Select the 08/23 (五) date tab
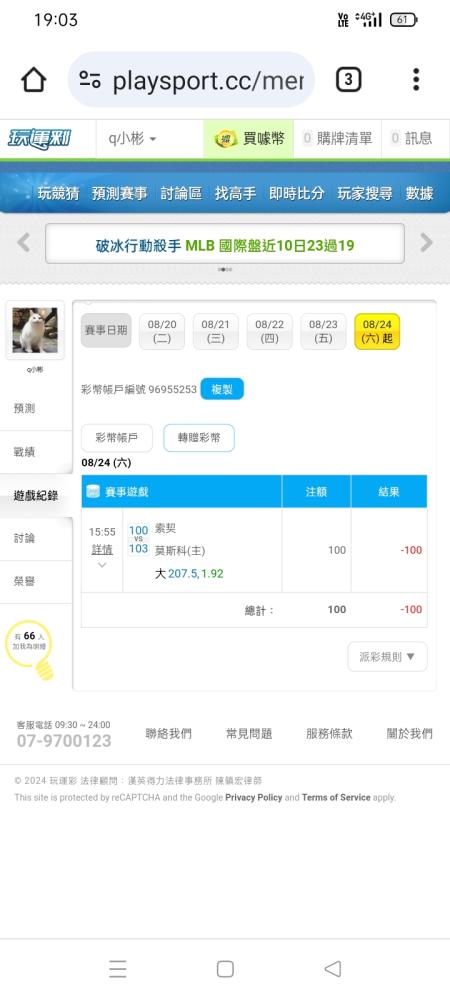The height and width of the screenshot is (1000, 450). click(323, 332)
